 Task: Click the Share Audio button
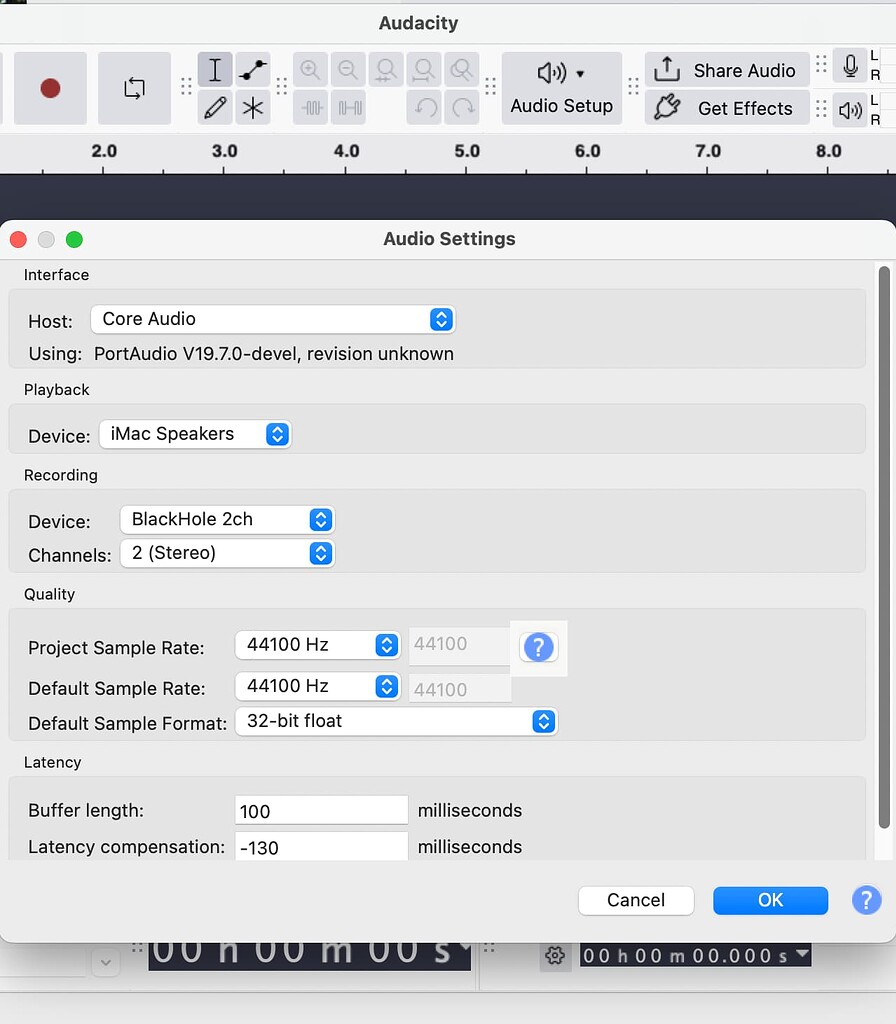pyautogui.click(x=727, y=70)
